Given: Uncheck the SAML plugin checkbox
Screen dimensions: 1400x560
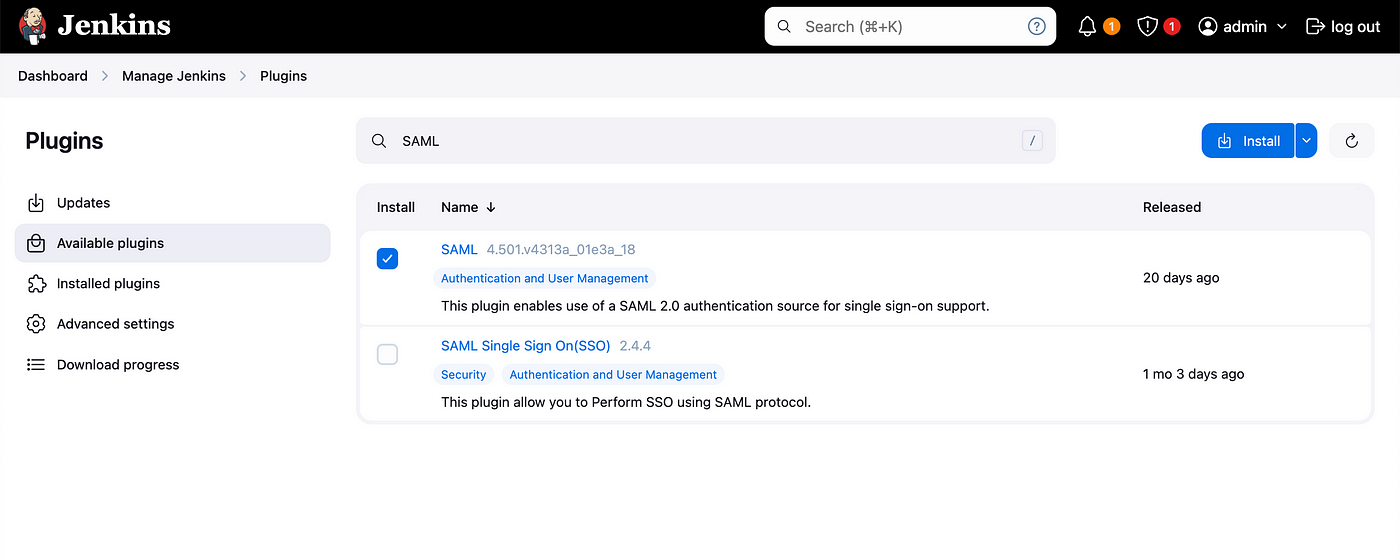Looking at the screenshot, I should (x=387, y=258).
